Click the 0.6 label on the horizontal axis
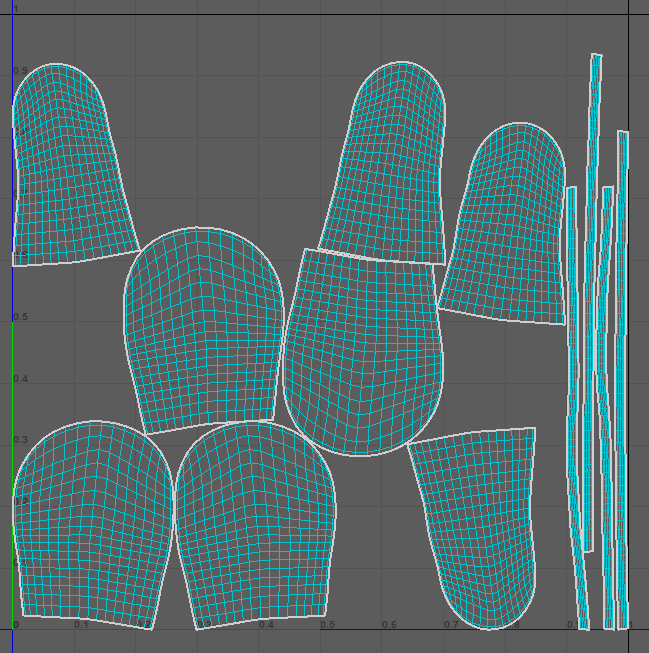The width and height of the screenshot is (649, 653). (389, 624)
